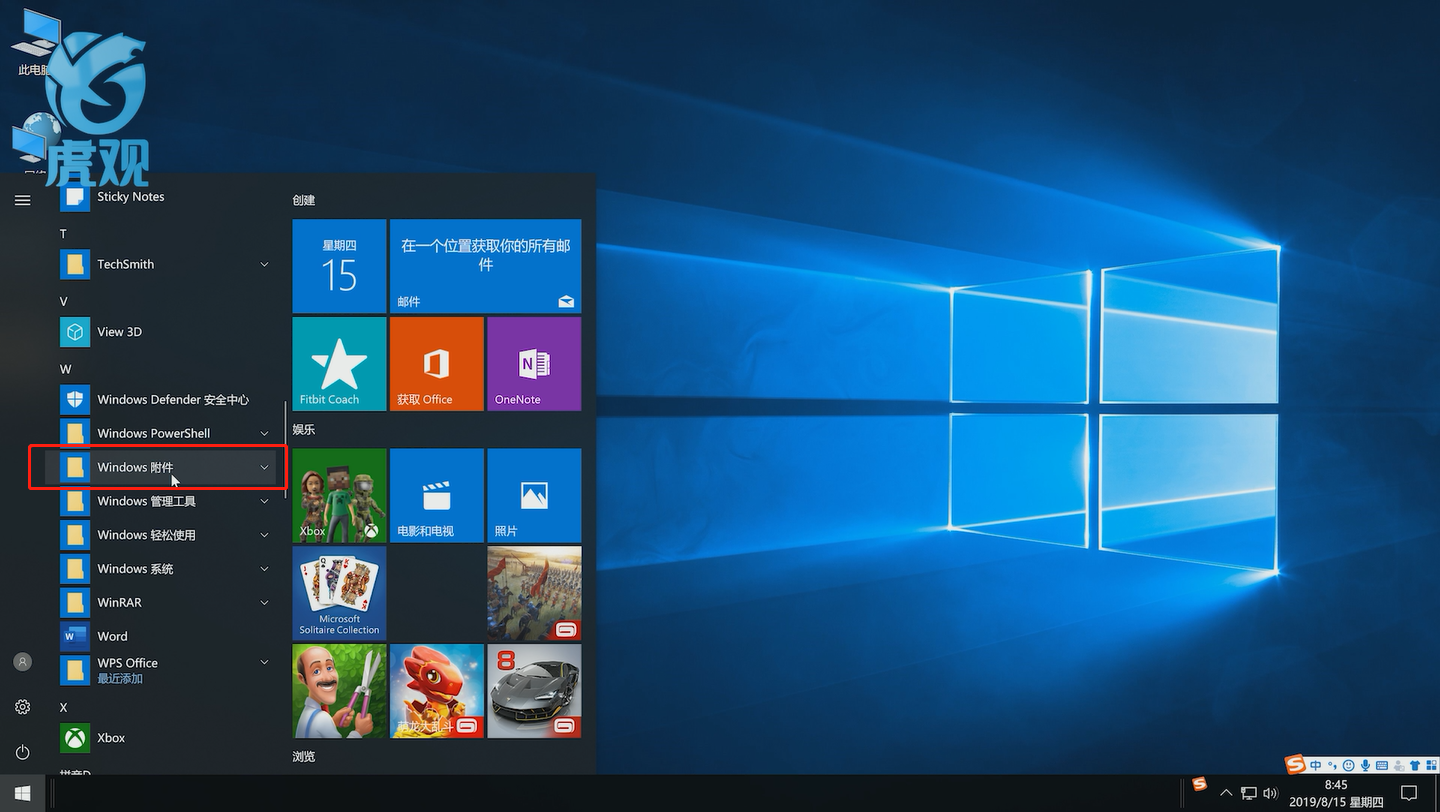Click the letter W section header
The height and width of the screenshot is (812, 1440).
click(65, 370)
